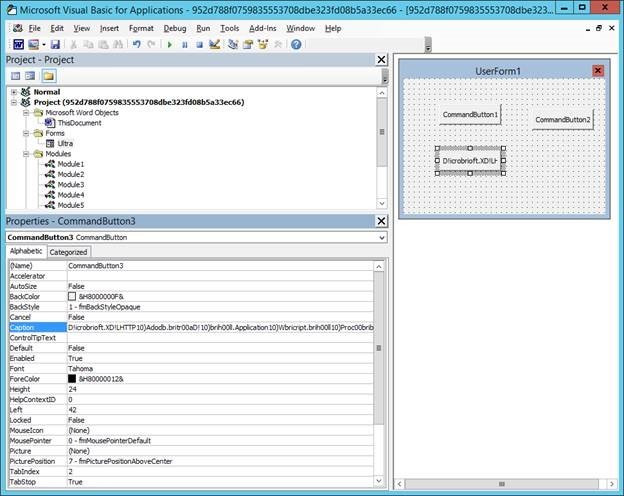Screen dimensions: 624x496
Task: Click the Save icon in the toolbar
Action: point(55,45)
